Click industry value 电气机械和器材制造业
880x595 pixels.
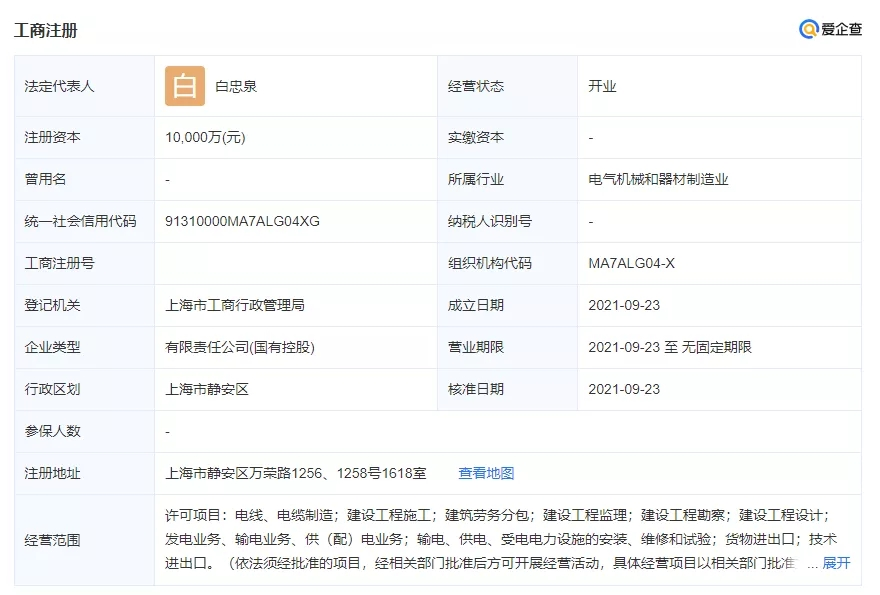[x=658, y=179]
